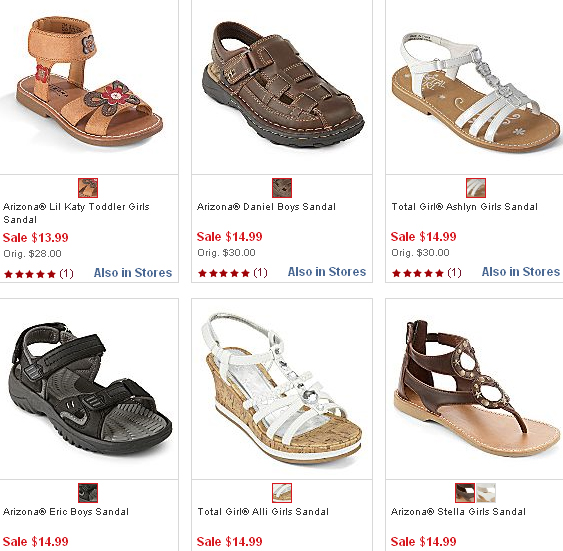Image resolution: width=563 pixels, height=551 pixels.
Task: Open the Total Girl Alli Girls Sandal link
Action: (263, 512)
